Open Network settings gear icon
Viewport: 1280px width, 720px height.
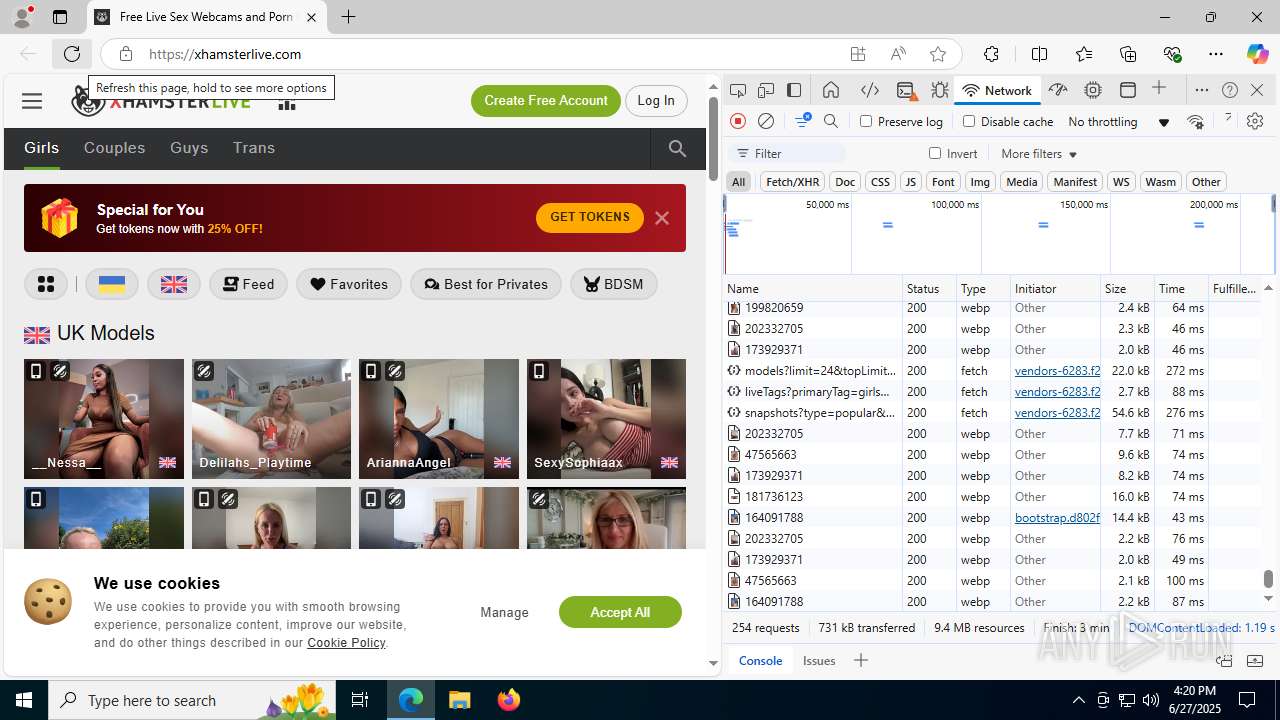coord(1255,121)
